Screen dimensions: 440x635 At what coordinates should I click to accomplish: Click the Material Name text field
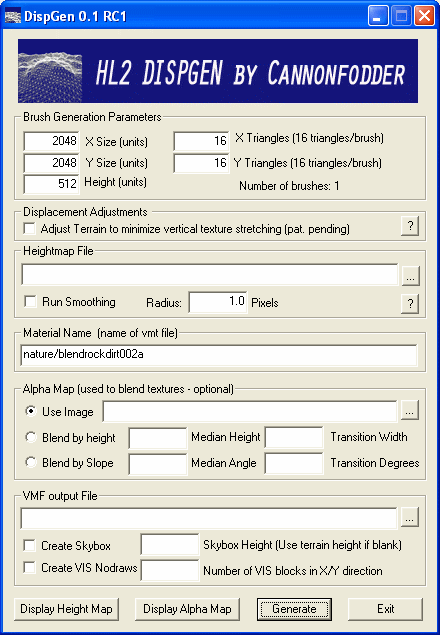point(219,355)
